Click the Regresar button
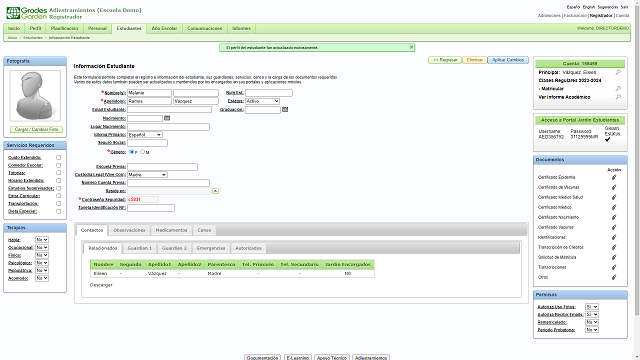640x360 pixels. tap(445, 60)
